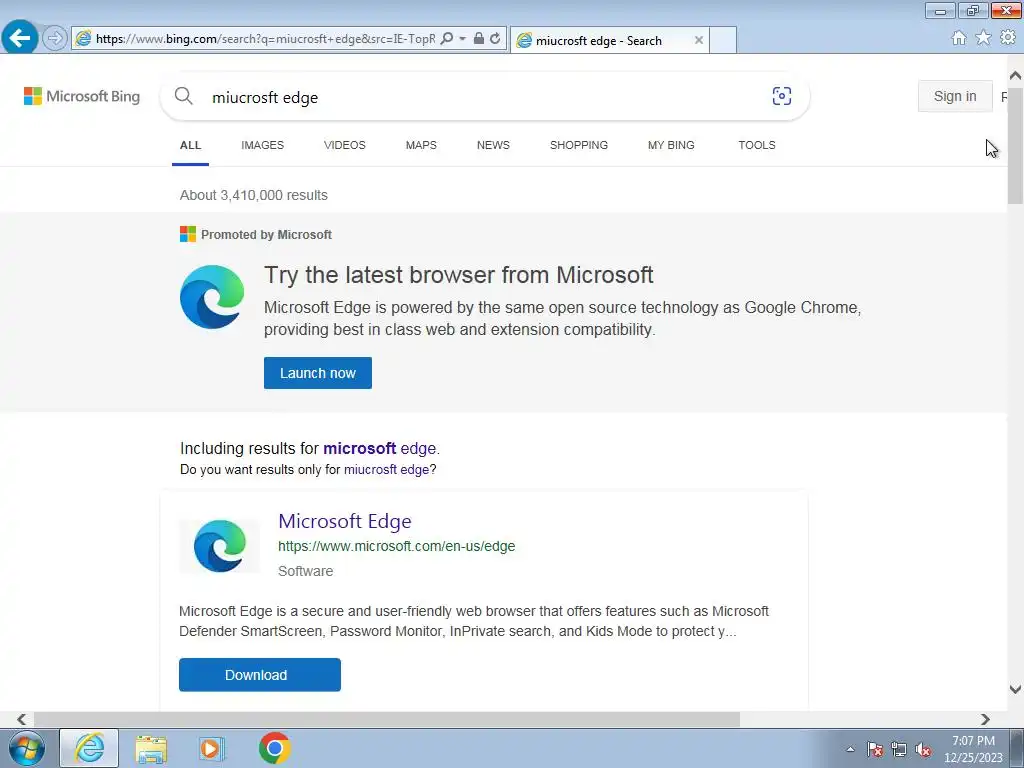Go back with the IE back arrow
The height and width of the screenshot is (768, 1024).
click(20, 37)
